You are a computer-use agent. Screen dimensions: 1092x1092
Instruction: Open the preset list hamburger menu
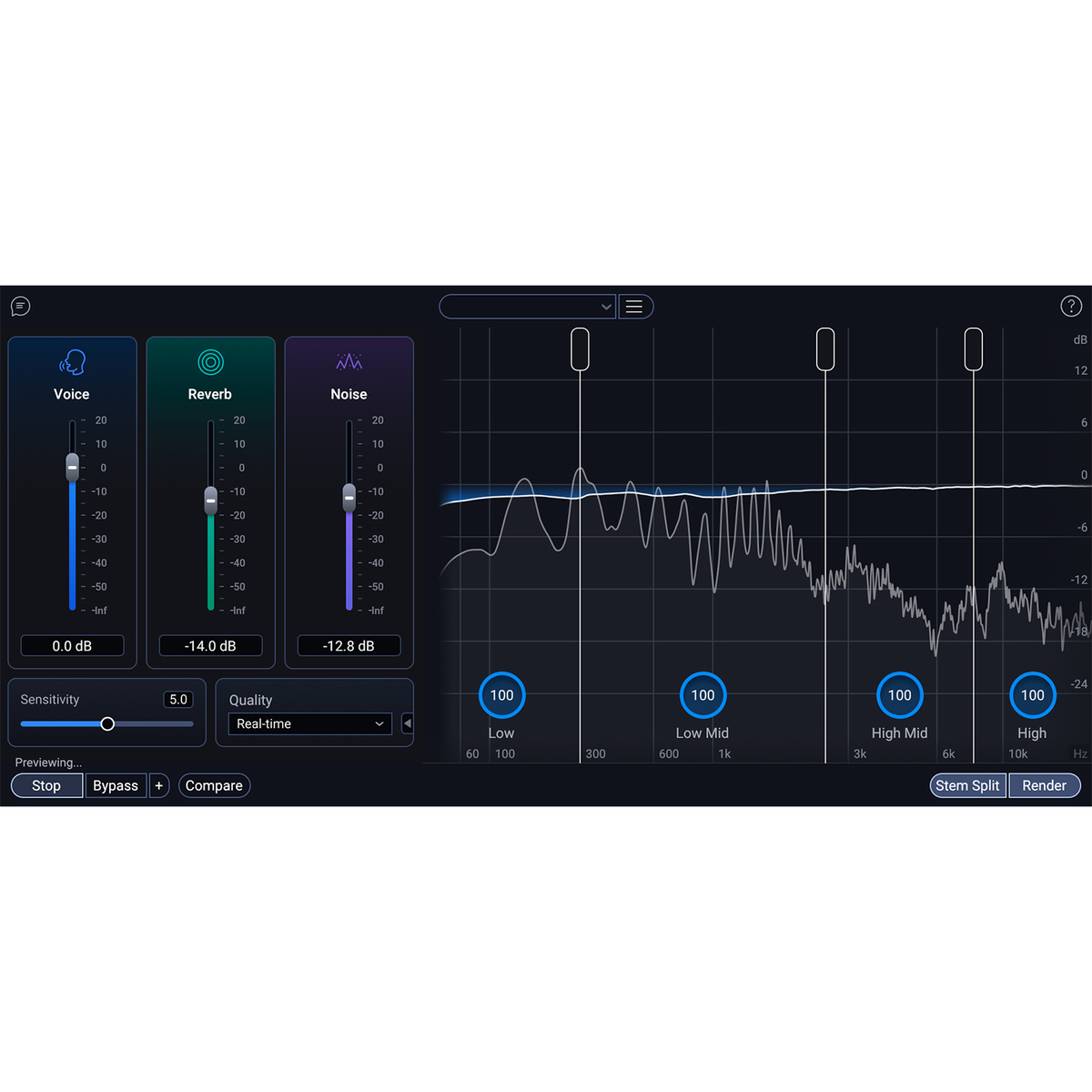pyautogui.click(x=635, y=307)
